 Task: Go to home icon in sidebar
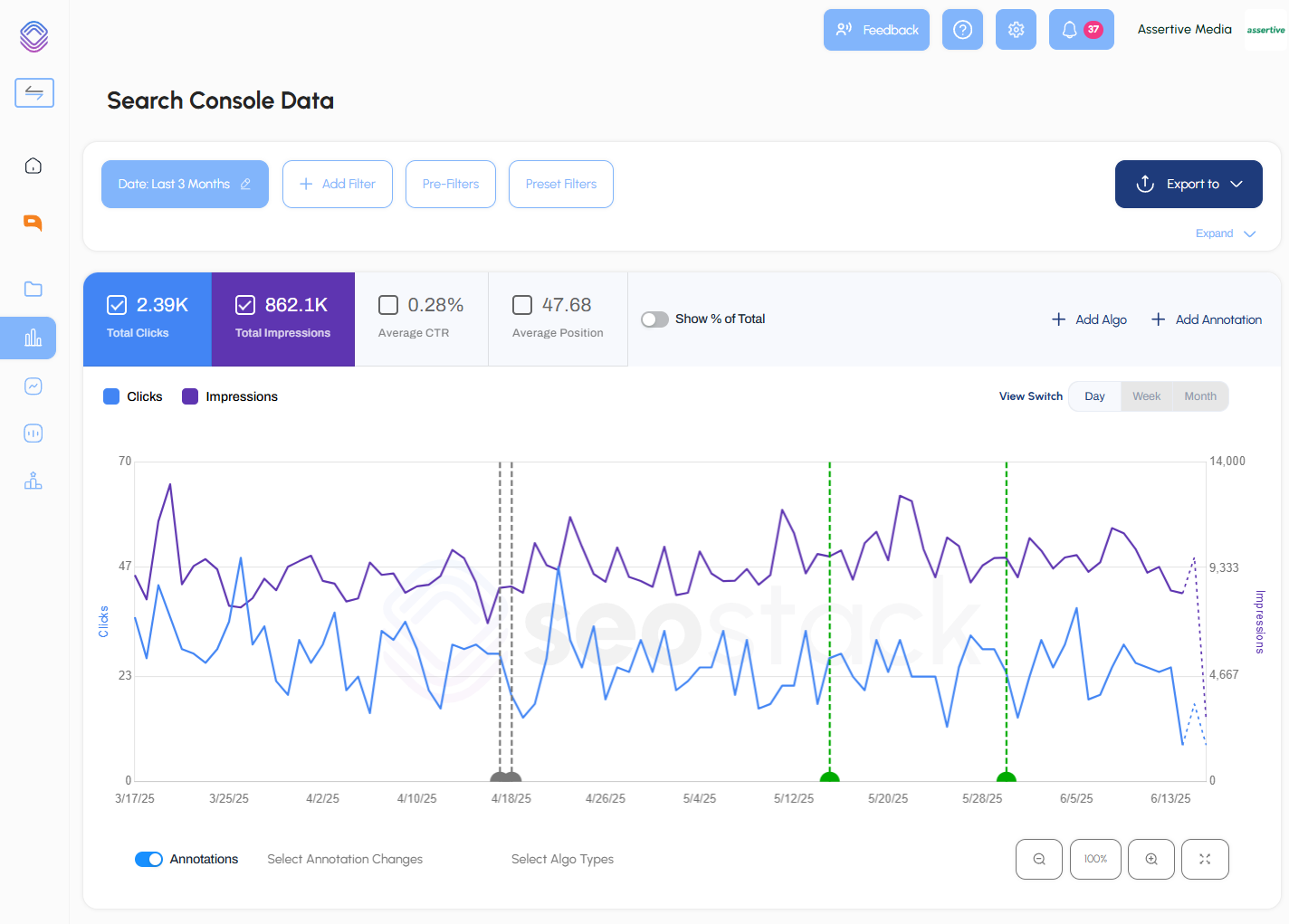click(33, 166)
